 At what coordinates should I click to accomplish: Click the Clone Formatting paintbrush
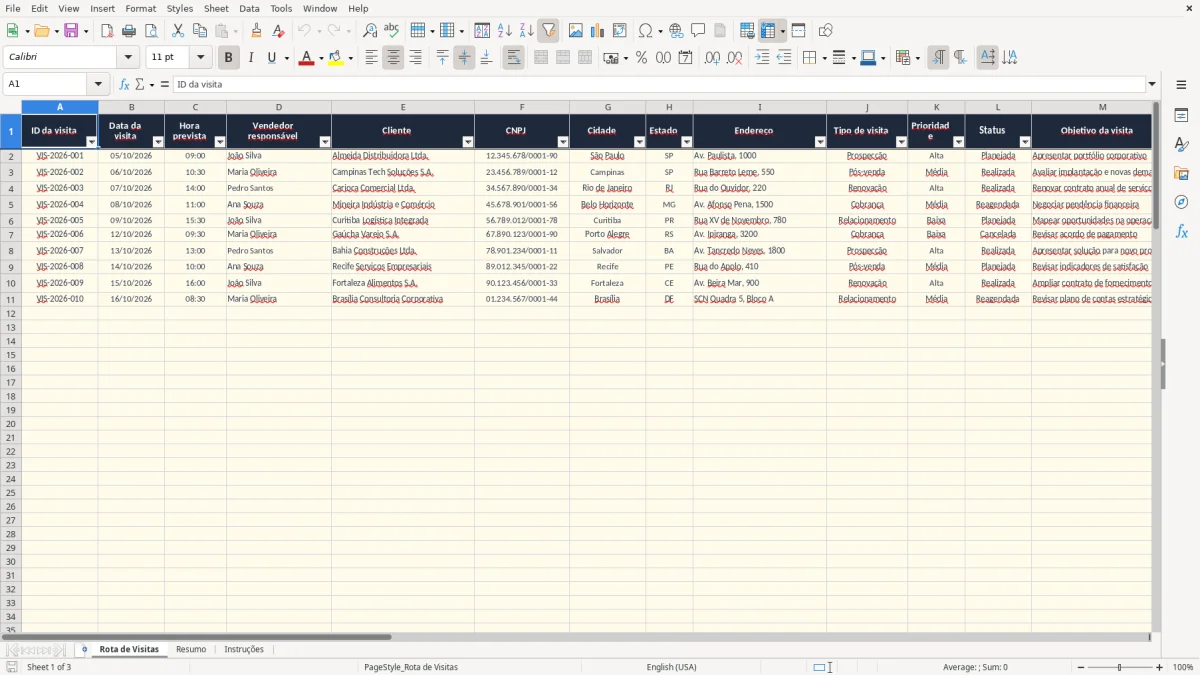pos(257,31)
